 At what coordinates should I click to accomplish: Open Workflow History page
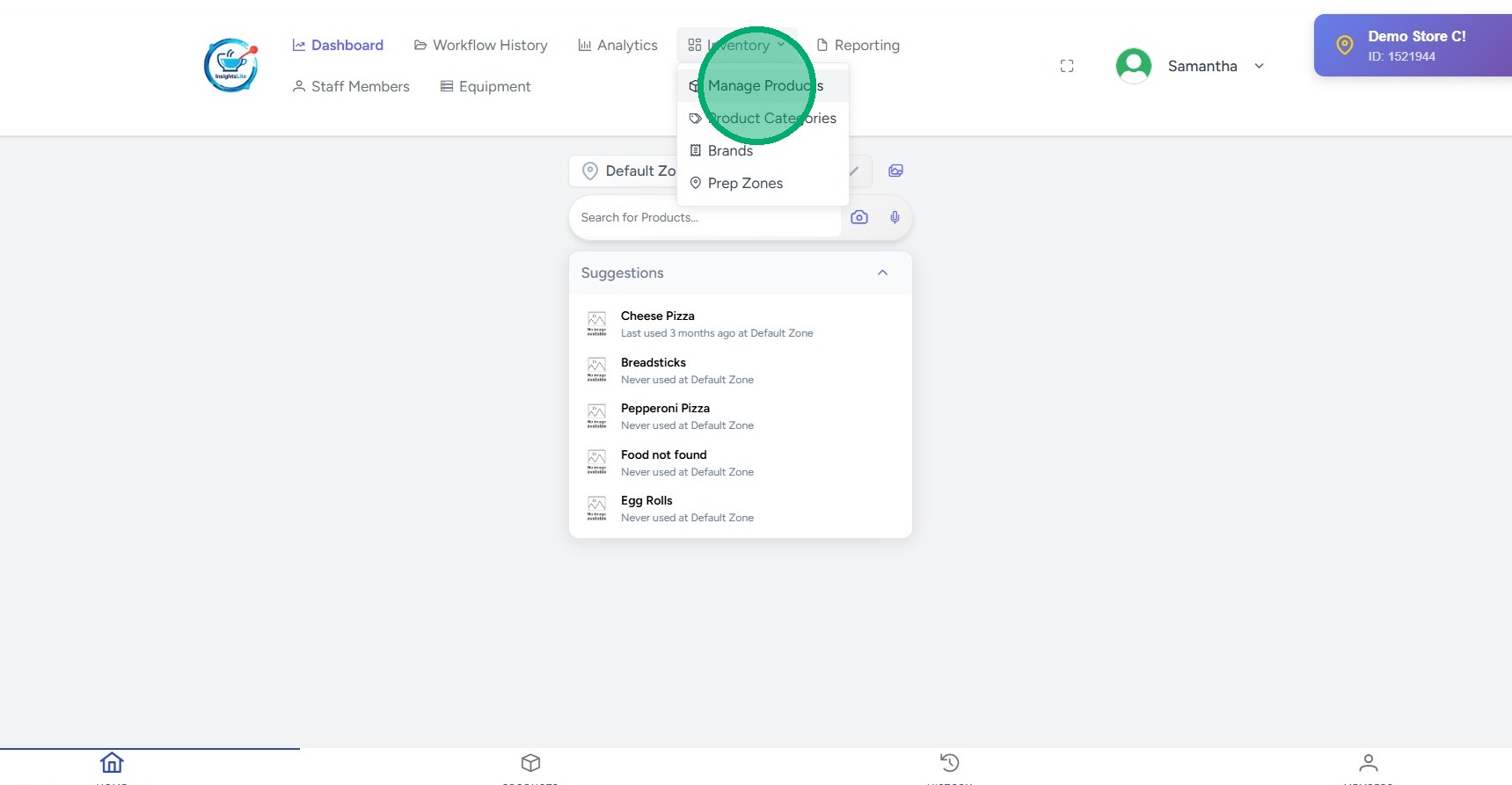[x=480, y=45]
